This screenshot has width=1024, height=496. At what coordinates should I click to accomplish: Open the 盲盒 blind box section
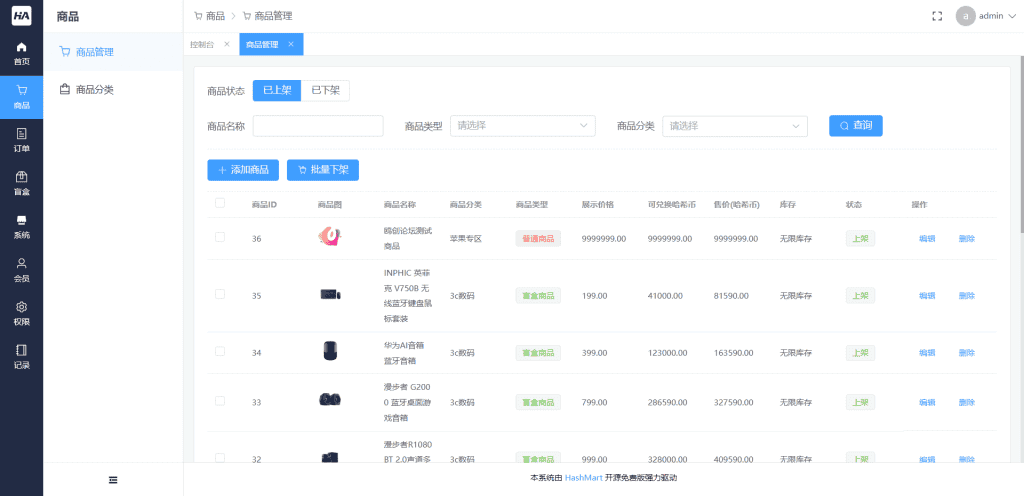point(21,183)
